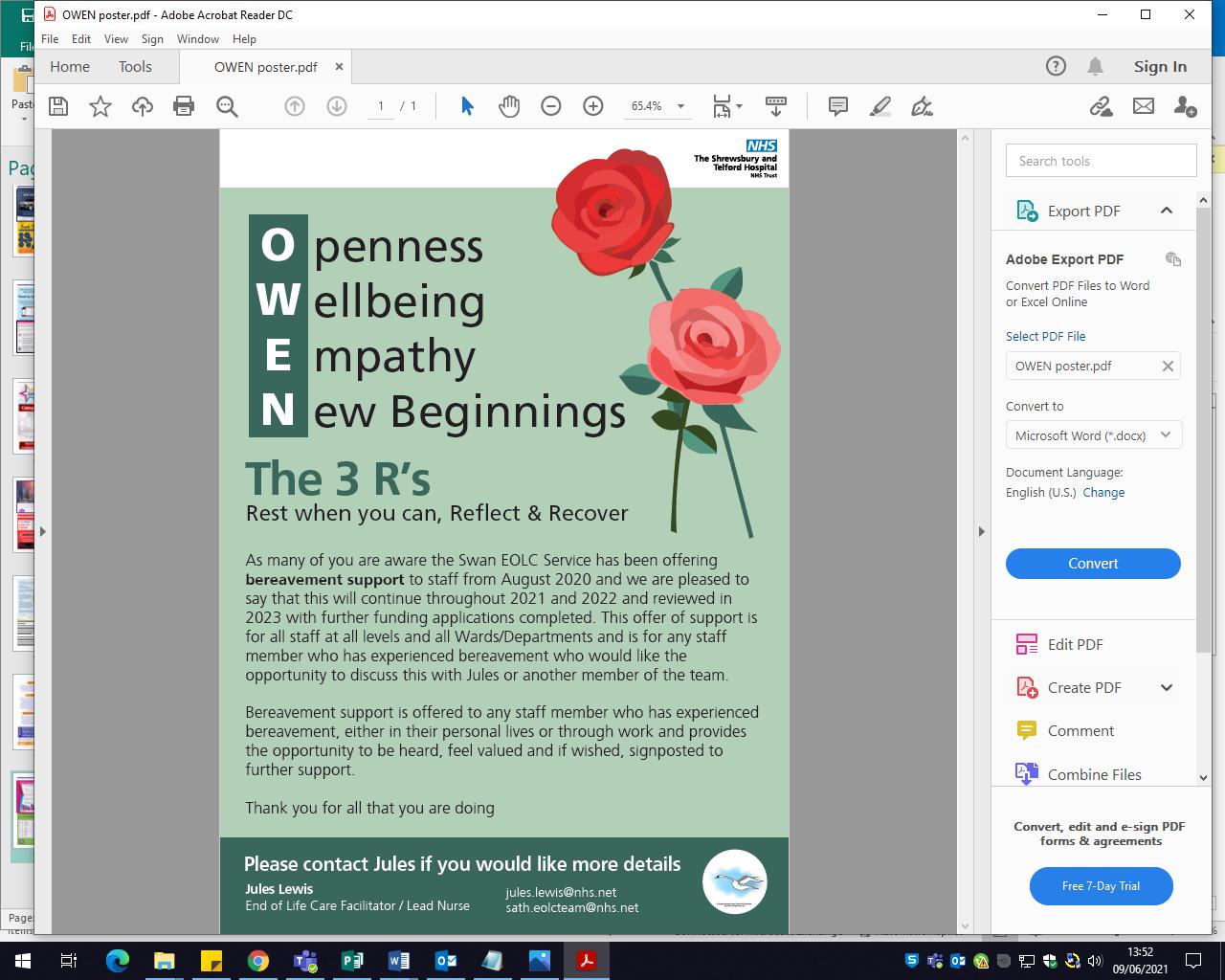Image resolution: width=1225 pixels, height=980 pixels.
Task: Save the file with the floppy disk icon
Action: pos(58,106)
